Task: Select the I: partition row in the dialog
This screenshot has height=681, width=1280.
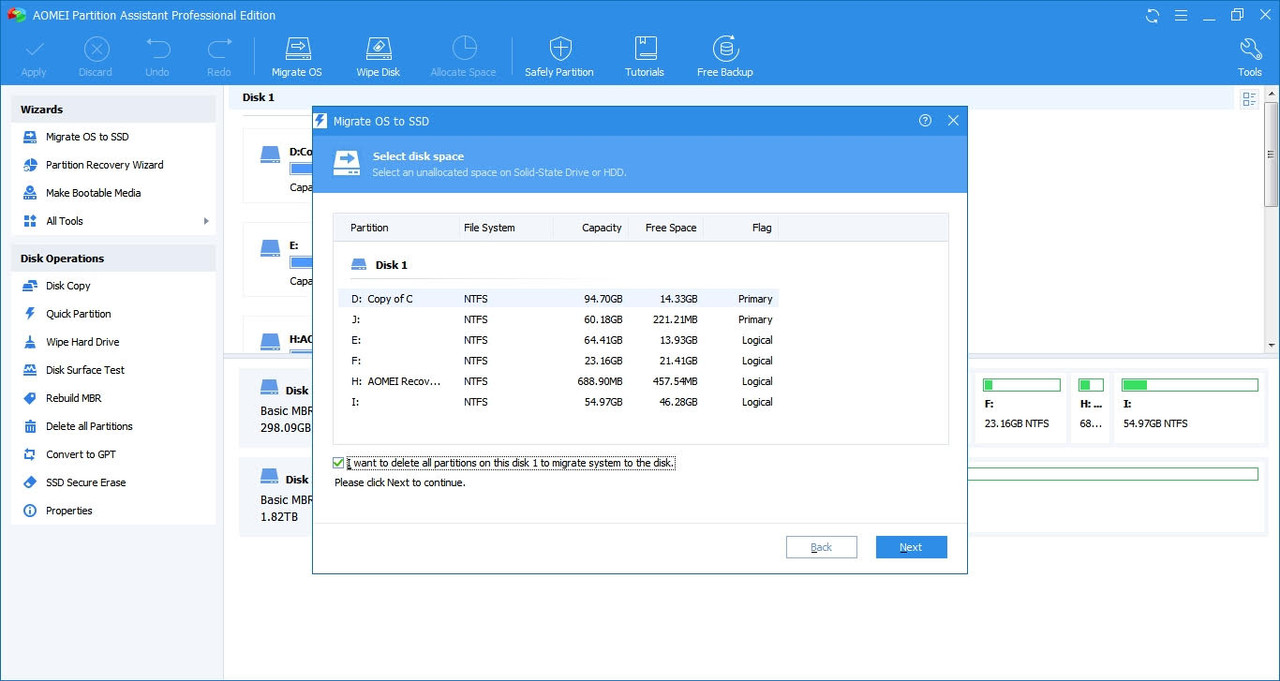Action: pos(557,402)
